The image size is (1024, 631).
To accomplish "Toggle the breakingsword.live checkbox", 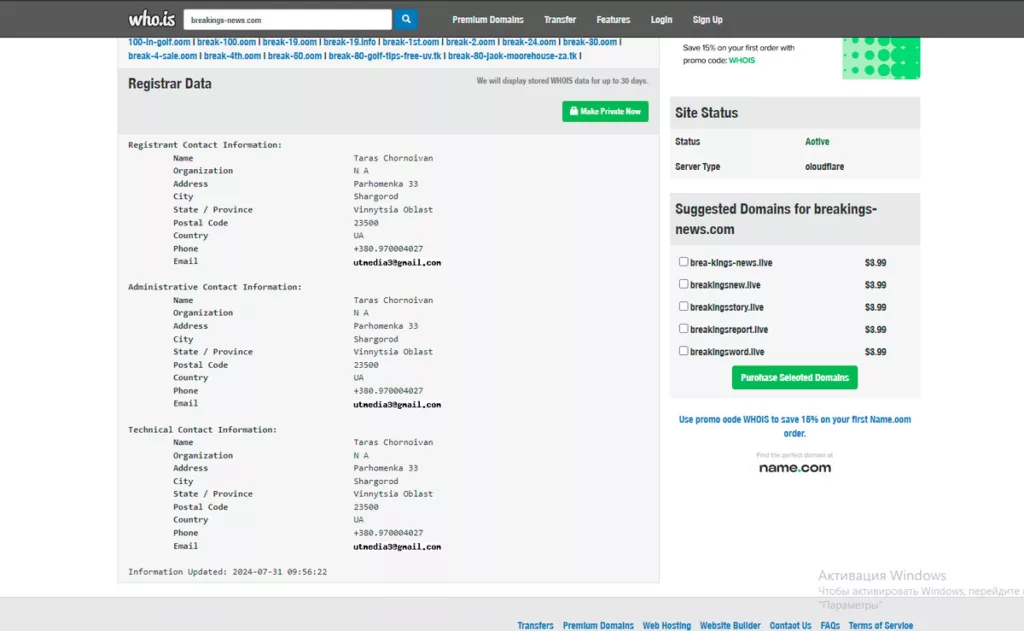I will coord(684,351).
